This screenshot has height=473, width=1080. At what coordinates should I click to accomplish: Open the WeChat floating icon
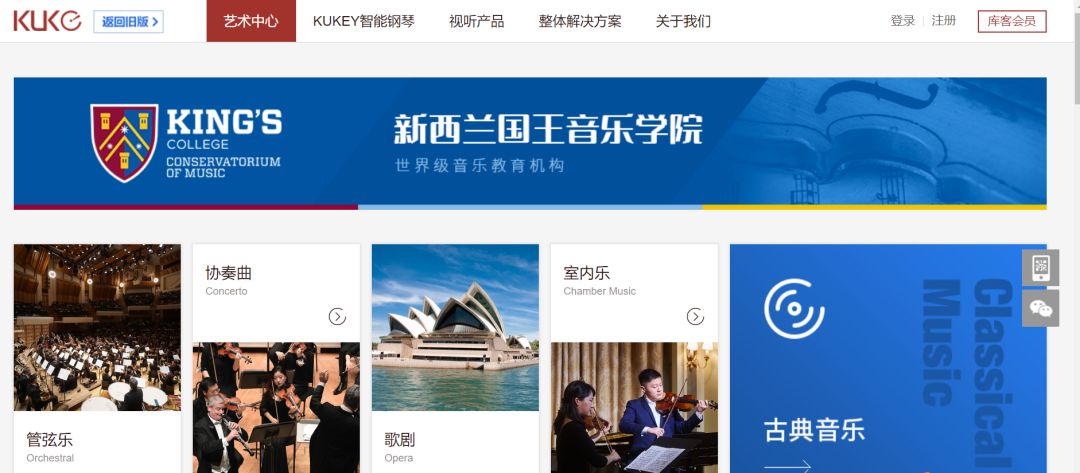tap(1040, 308)
